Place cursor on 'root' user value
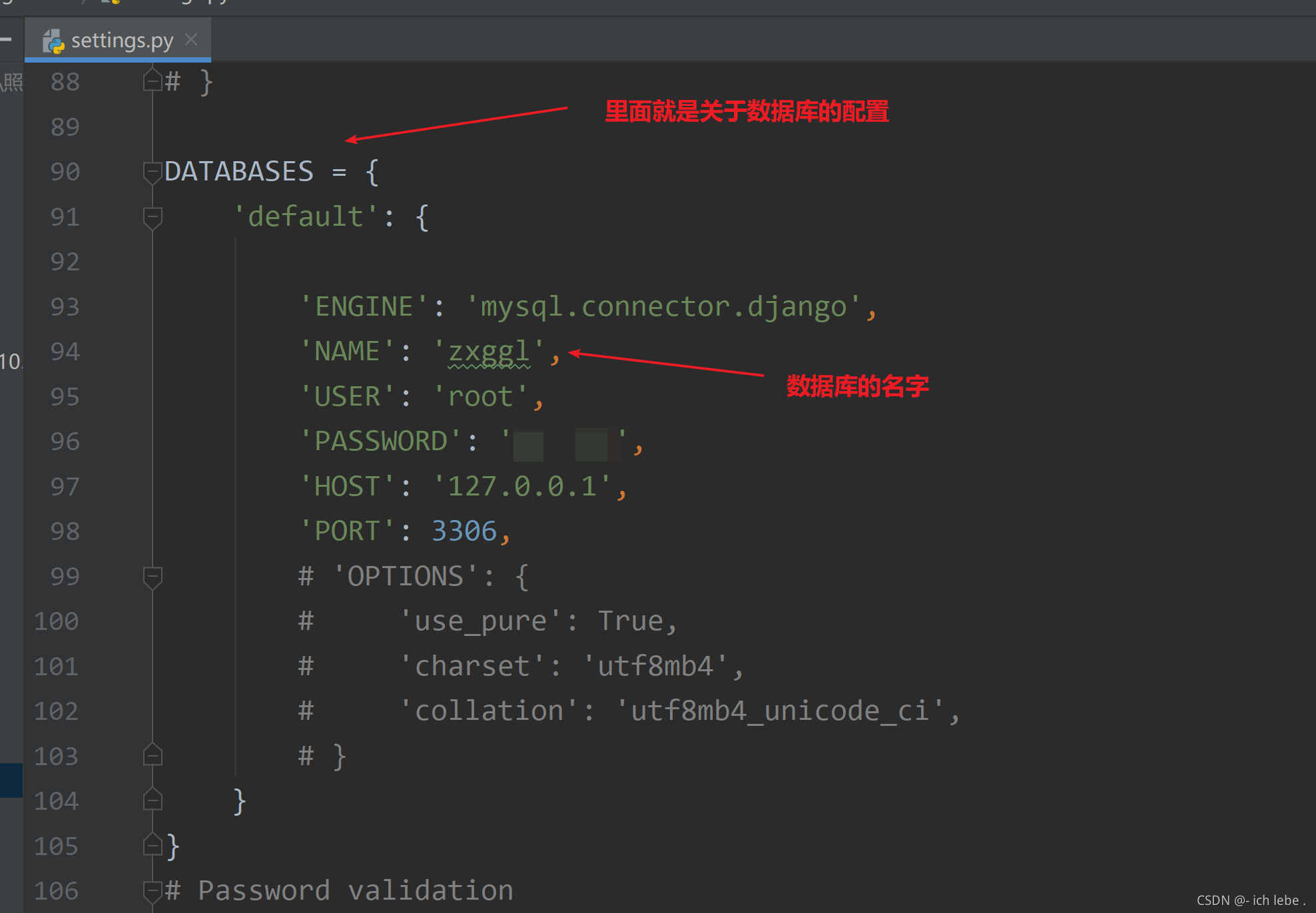Screen dimensions: 1316x913 (480, 397)
